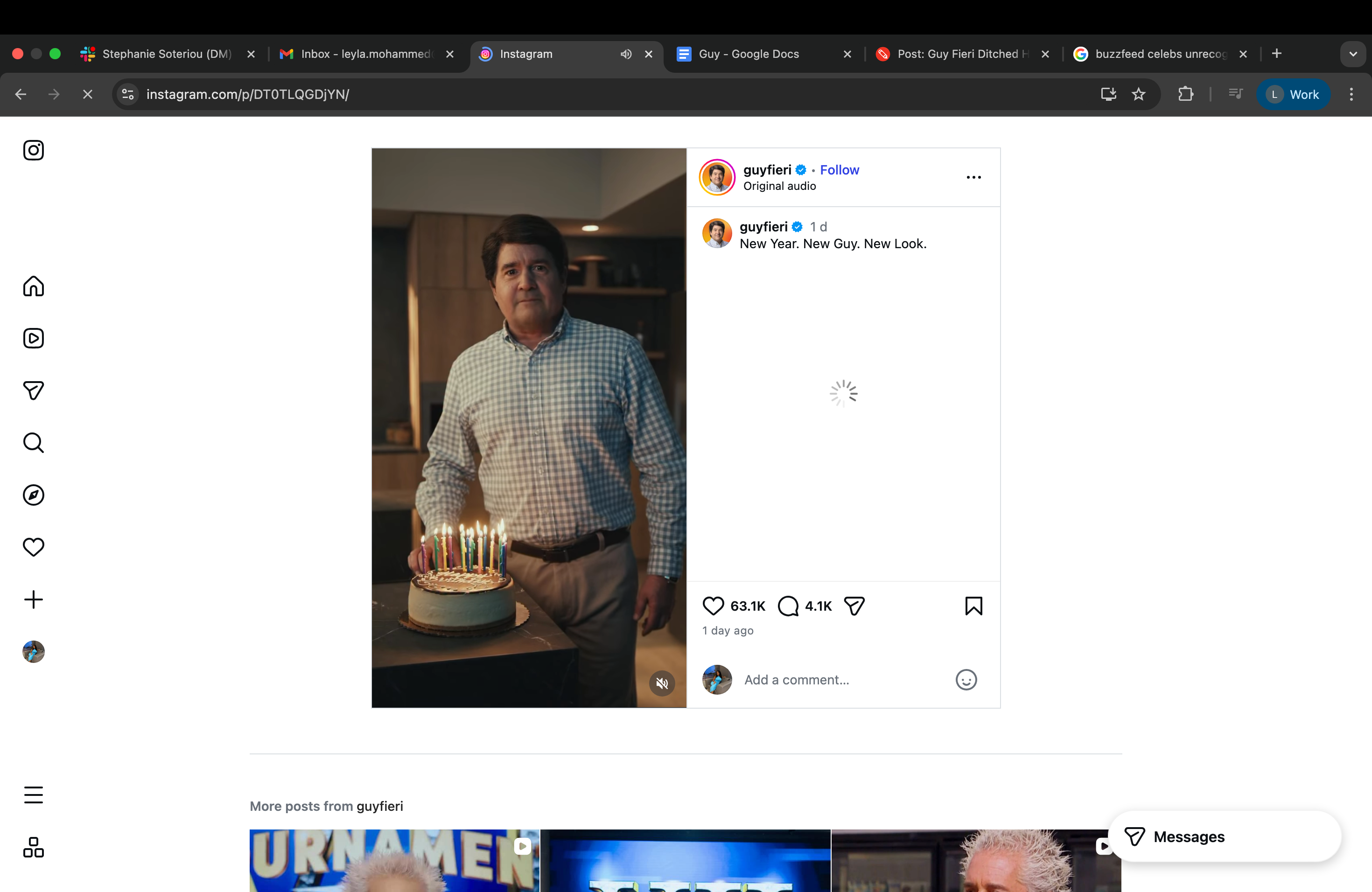Open the 63.1K likes count
This screenshot has width=1372, height=892.
click(748, 606)
